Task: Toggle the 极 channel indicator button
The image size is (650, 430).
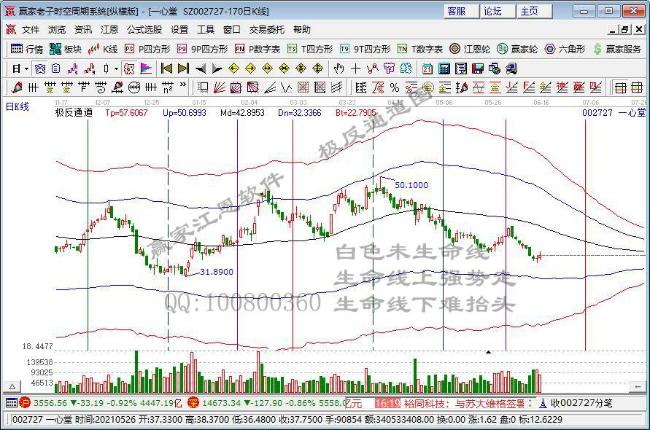Action: [x=129, y=68]
